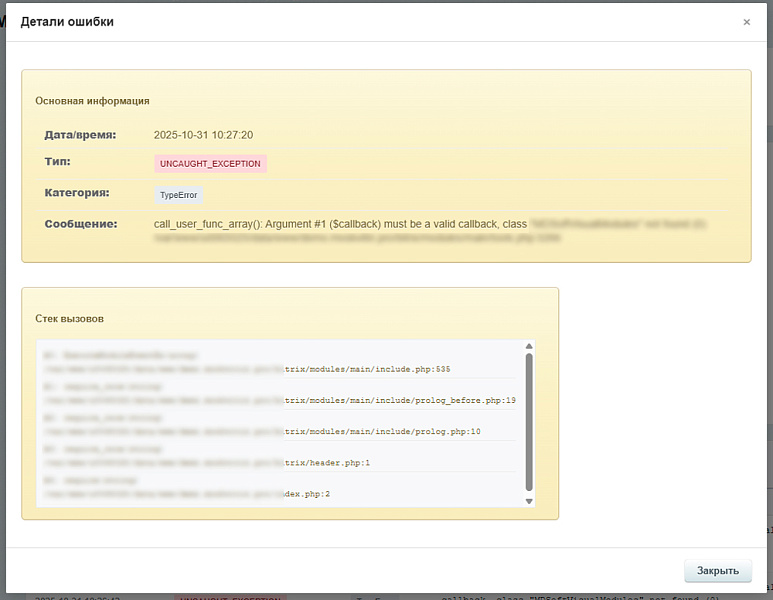Click the 'Основная информация' section heading
The width and height of the screenshot is (773, 600).
pyautogui.click(x=92, y=100)
